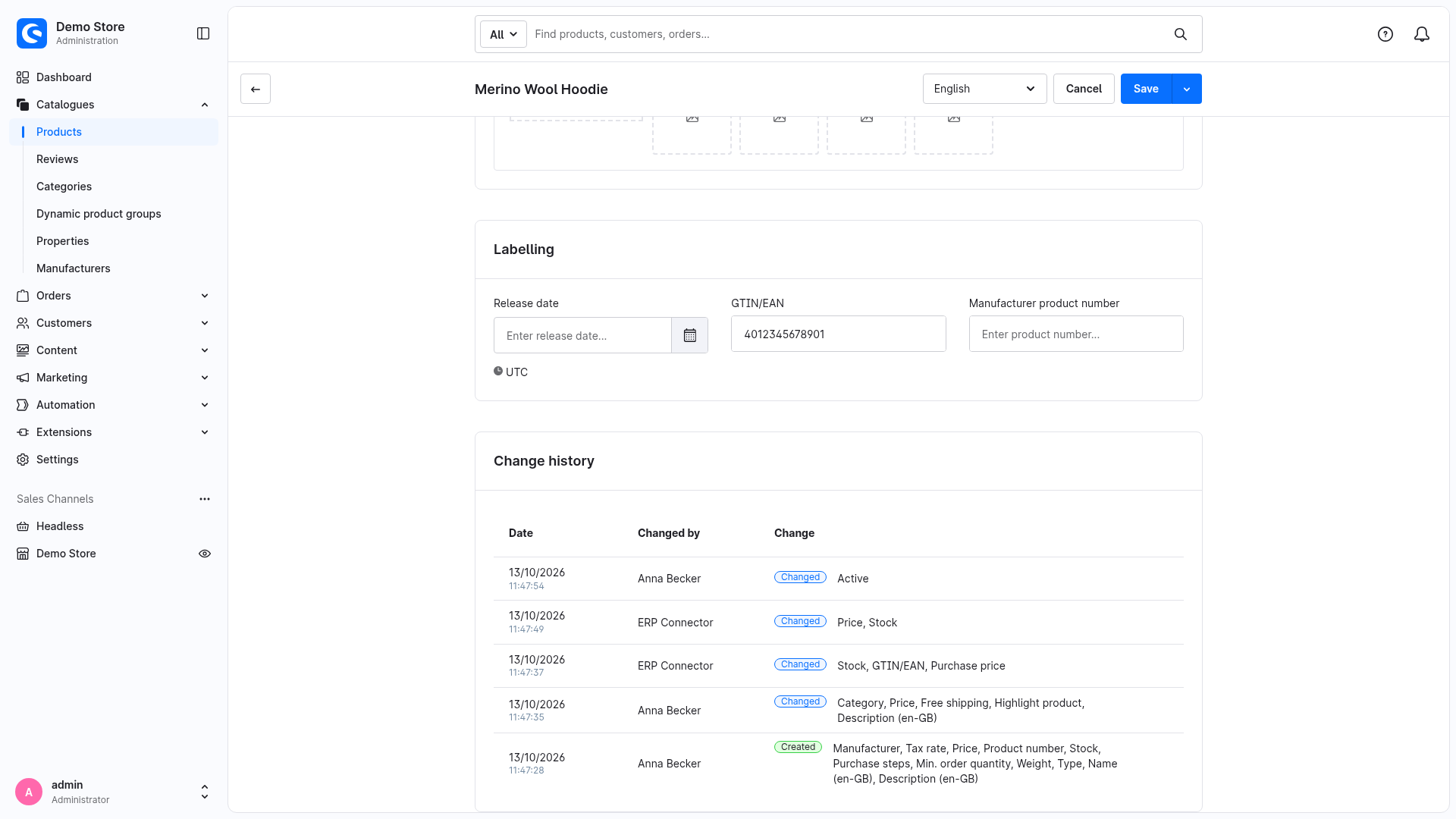Click the Dashboard icon in the sidebar

tap(23, 77)
